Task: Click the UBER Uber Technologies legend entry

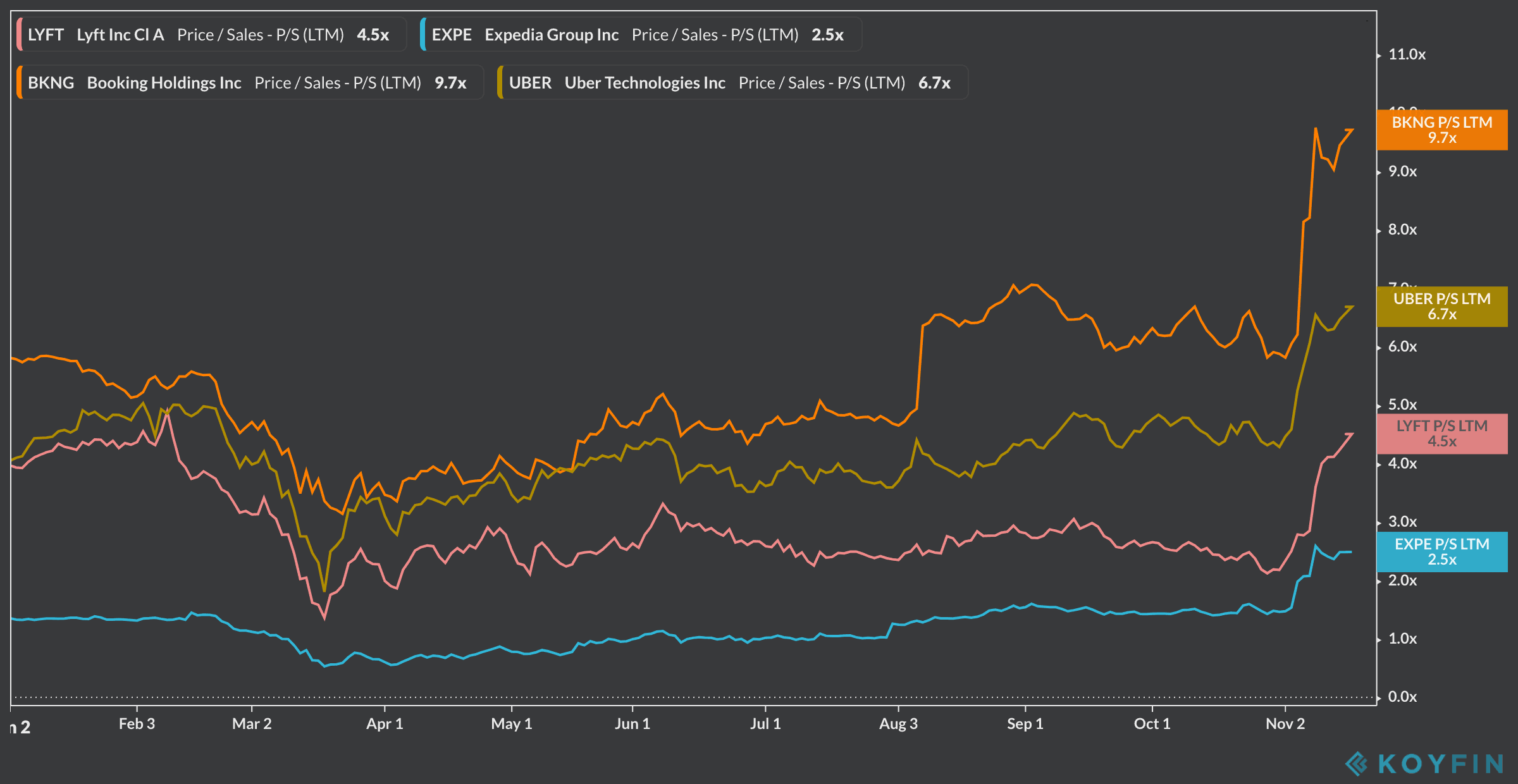Action: [732, 83]
